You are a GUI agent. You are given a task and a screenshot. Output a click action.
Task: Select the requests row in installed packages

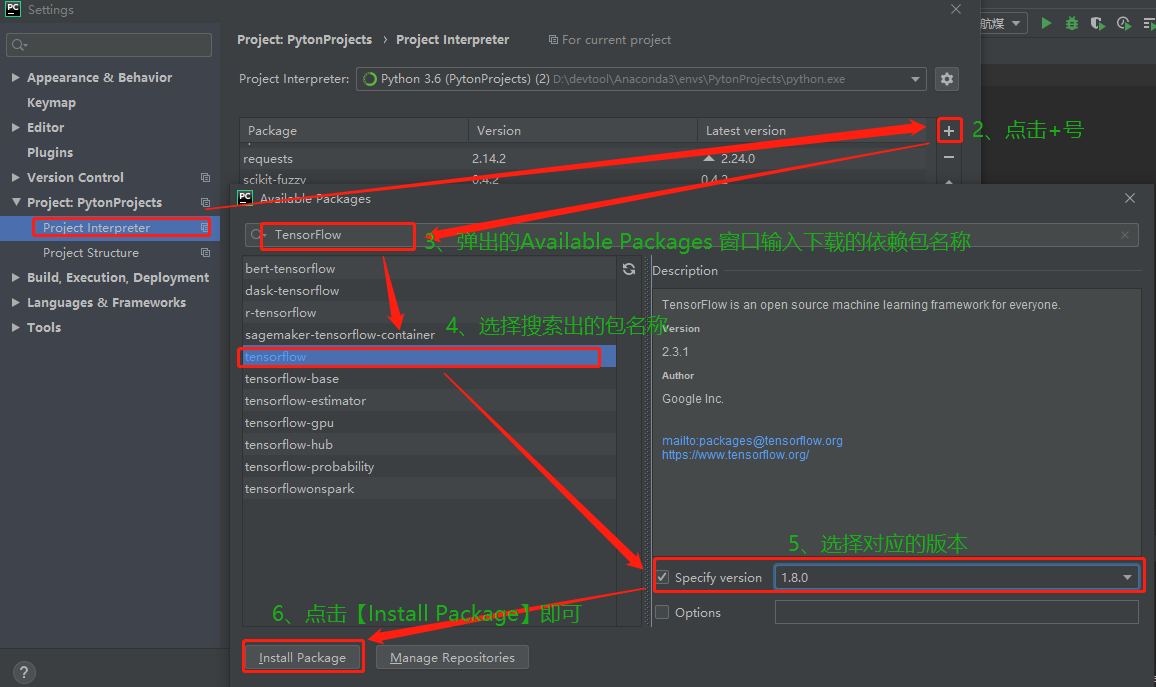[x=583, y=159]
